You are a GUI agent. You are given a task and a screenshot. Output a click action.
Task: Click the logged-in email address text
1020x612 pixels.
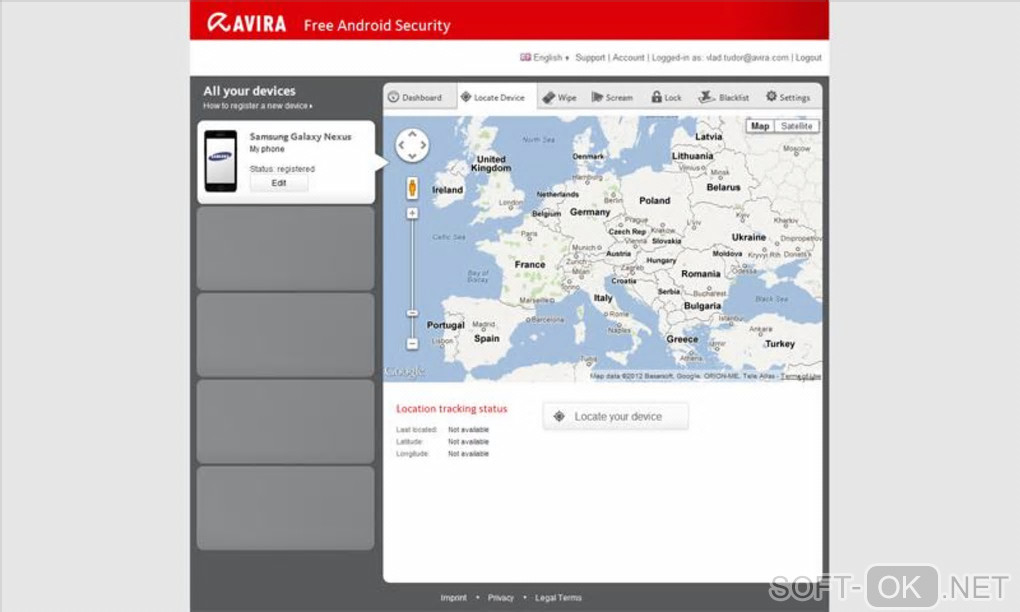[x=747, y=58]
